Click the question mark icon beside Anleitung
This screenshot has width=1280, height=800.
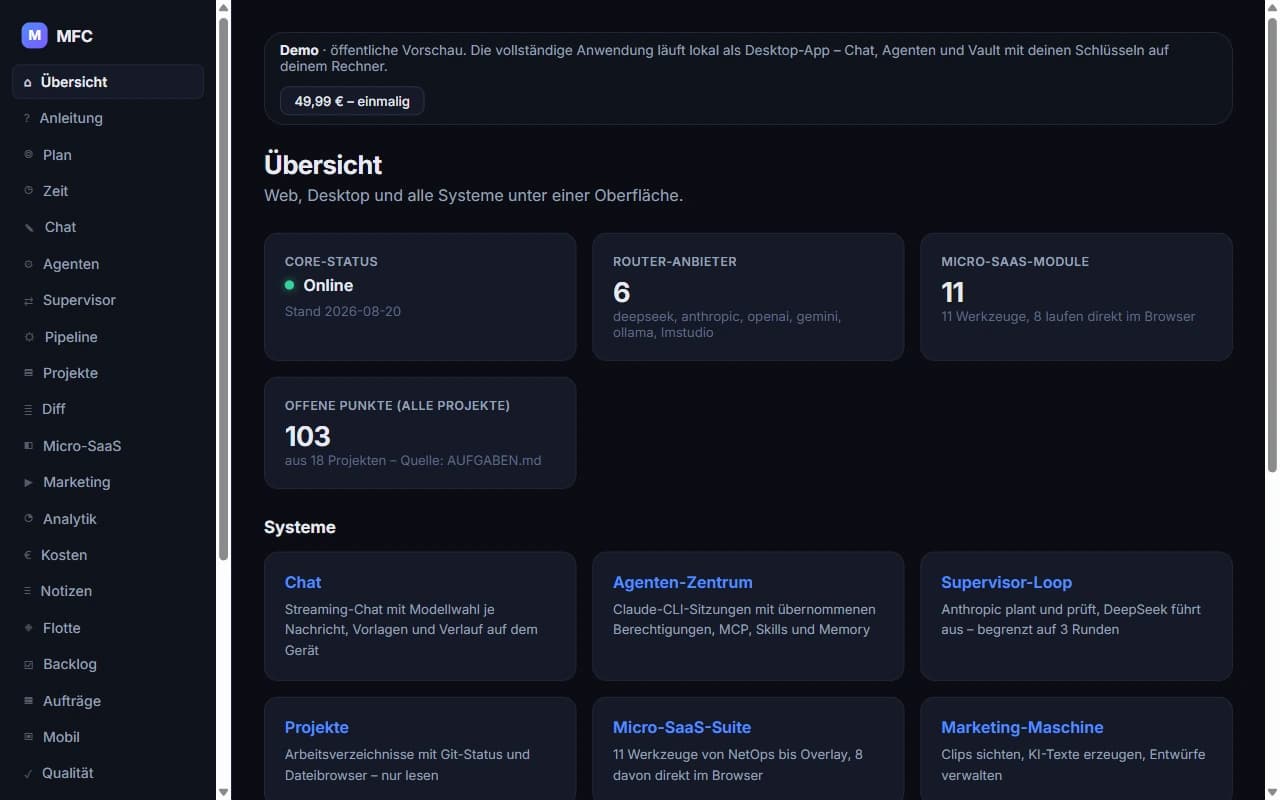click(x=27, y=118)
